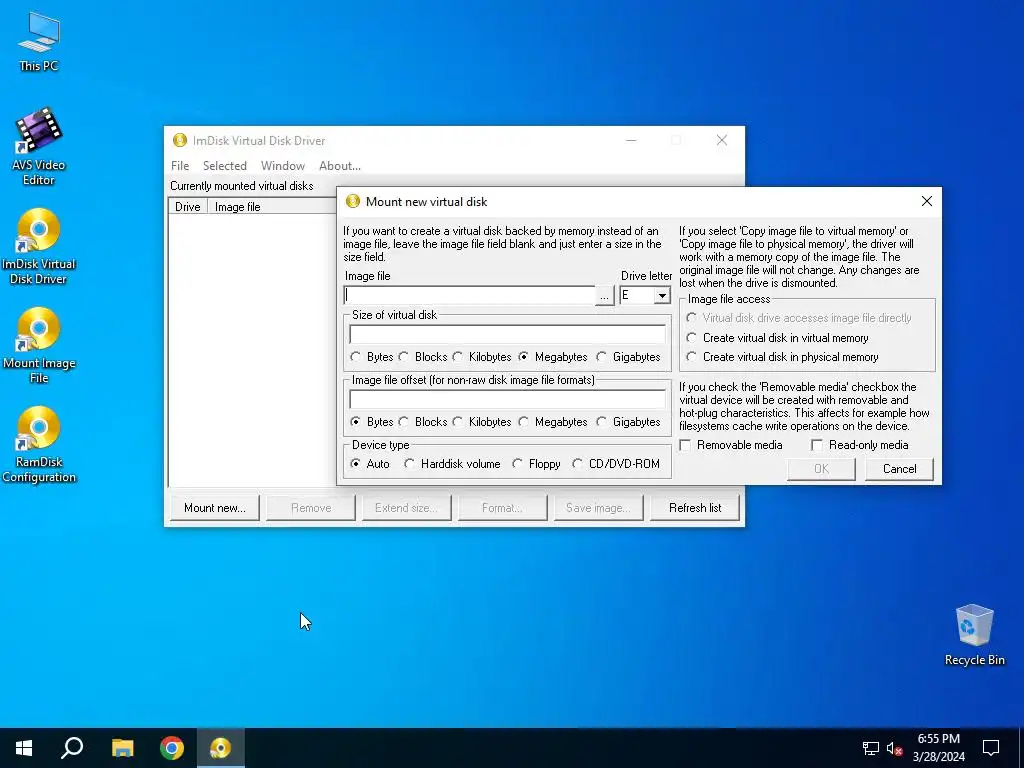This screenshot has height=768, width=1024.
Task: Select Blocks for size of virtual disk
Action: [x=404, y=357]
